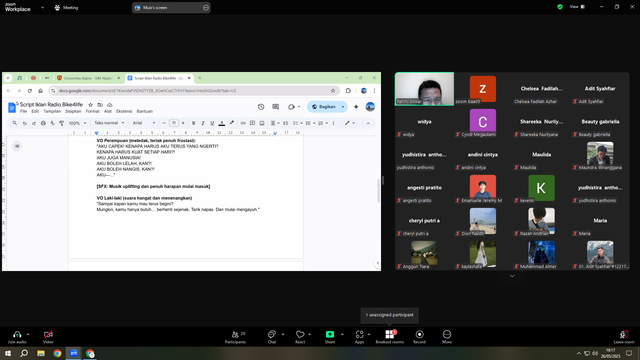Expand caret next to Share

[342, 334]
